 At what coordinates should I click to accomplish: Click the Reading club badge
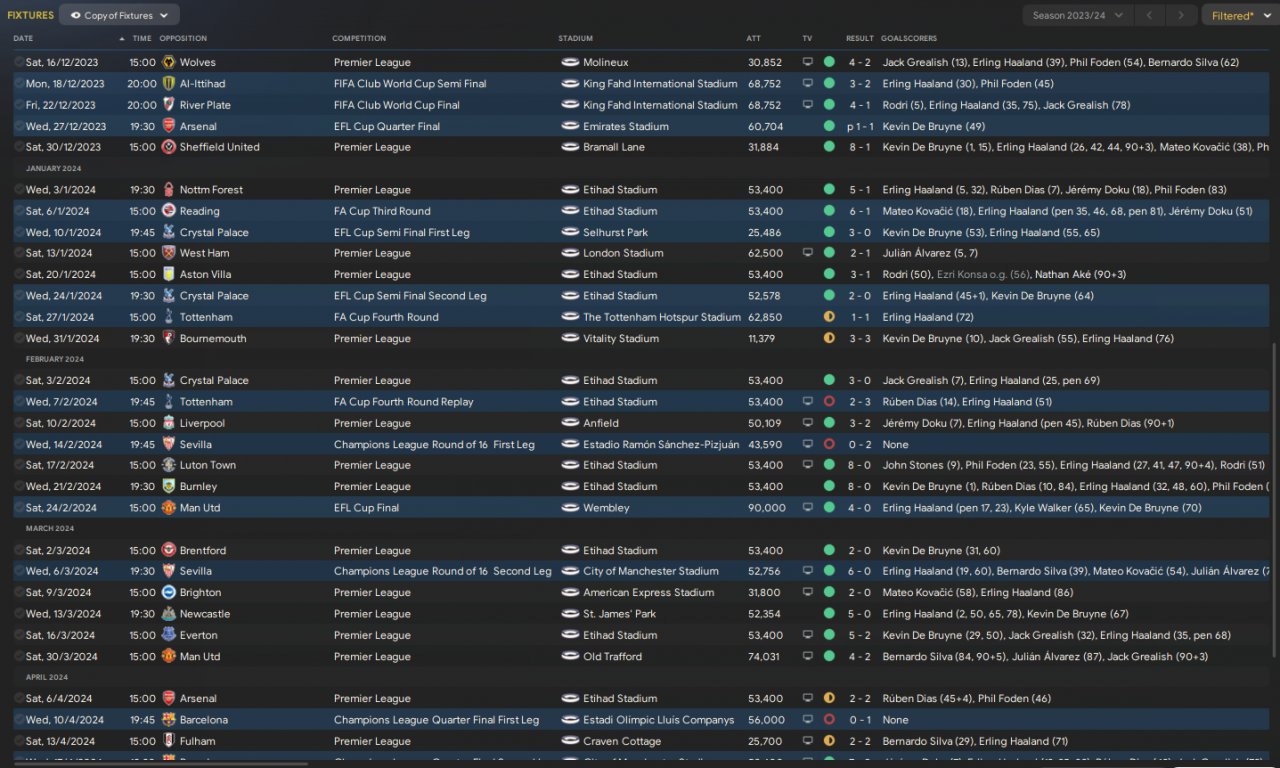(x=169, y=211)
